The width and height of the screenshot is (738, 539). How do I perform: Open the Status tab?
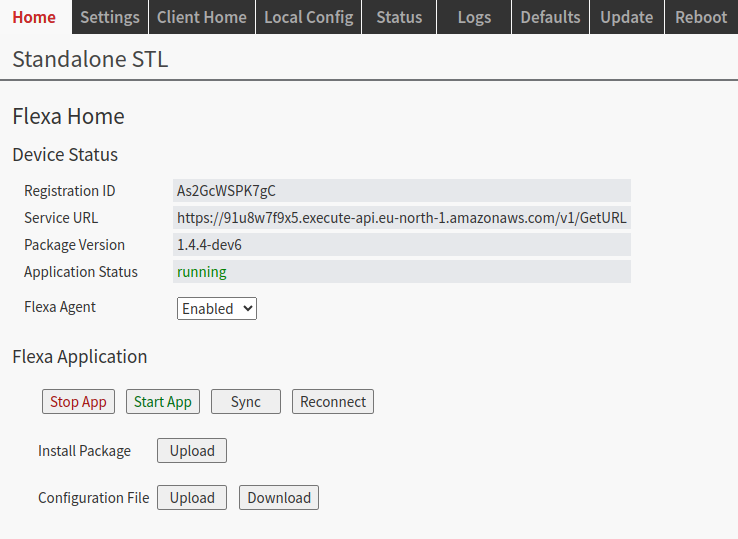tap(399, 17)
